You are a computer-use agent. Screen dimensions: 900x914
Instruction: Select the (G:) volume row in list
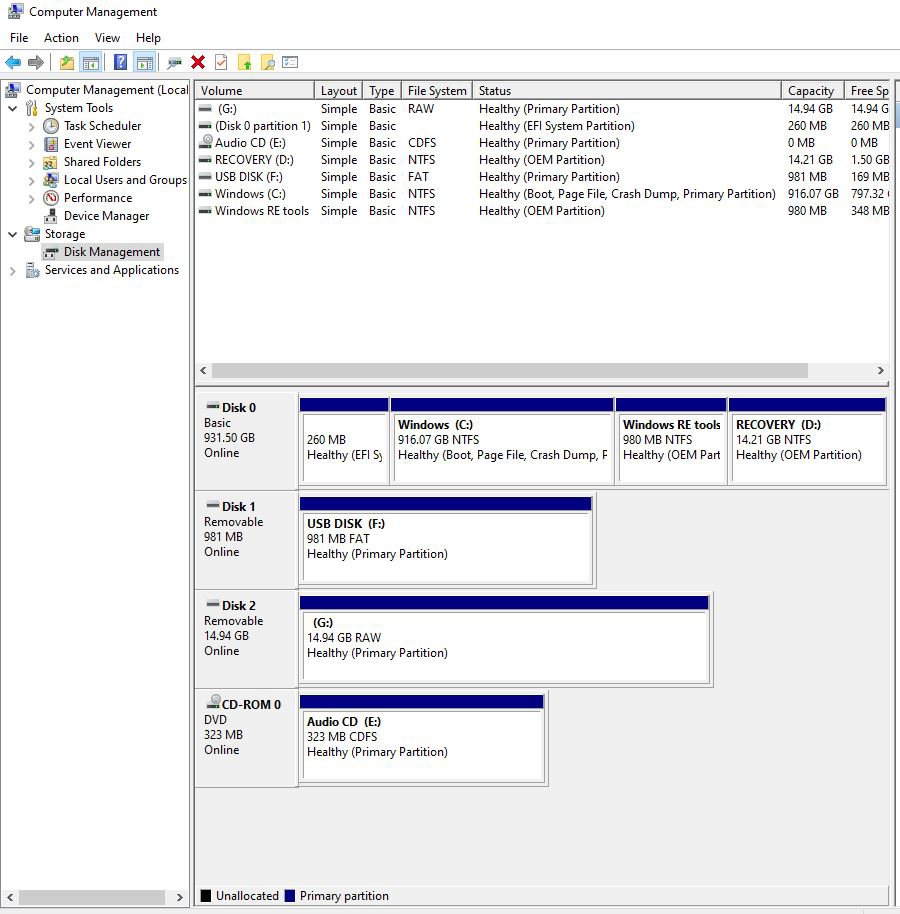click(x=542, y=109)
